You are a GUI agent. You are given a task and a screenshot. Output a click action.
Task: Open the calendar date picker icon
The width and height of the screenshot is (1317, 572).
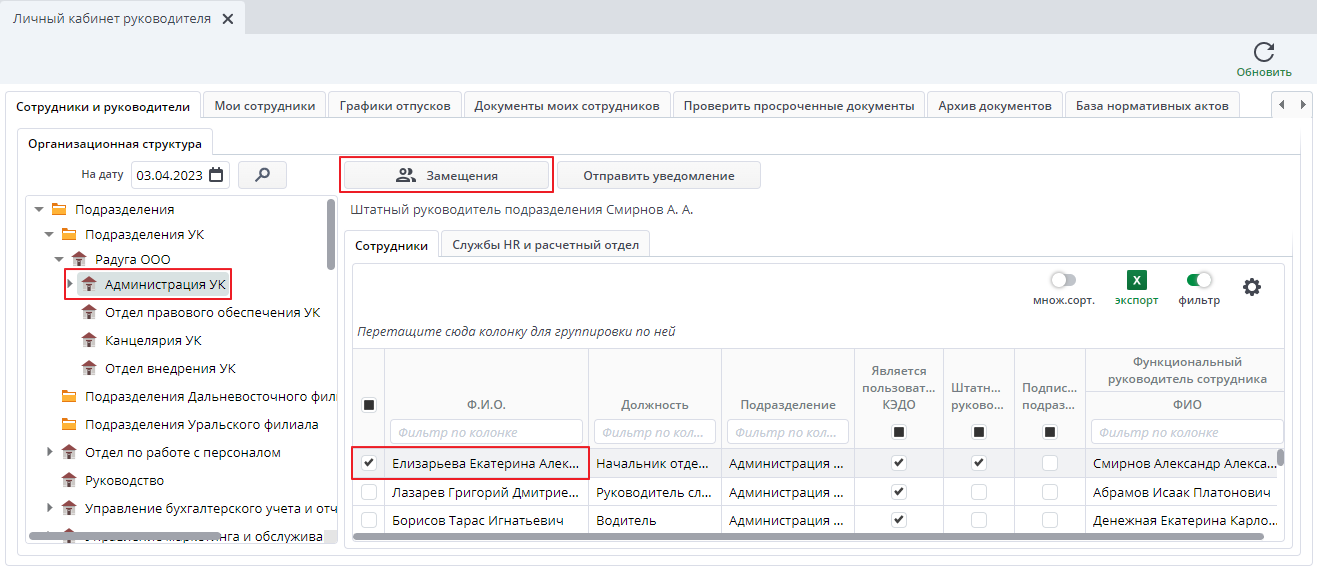pyautogui.click(x=216, y=175)
